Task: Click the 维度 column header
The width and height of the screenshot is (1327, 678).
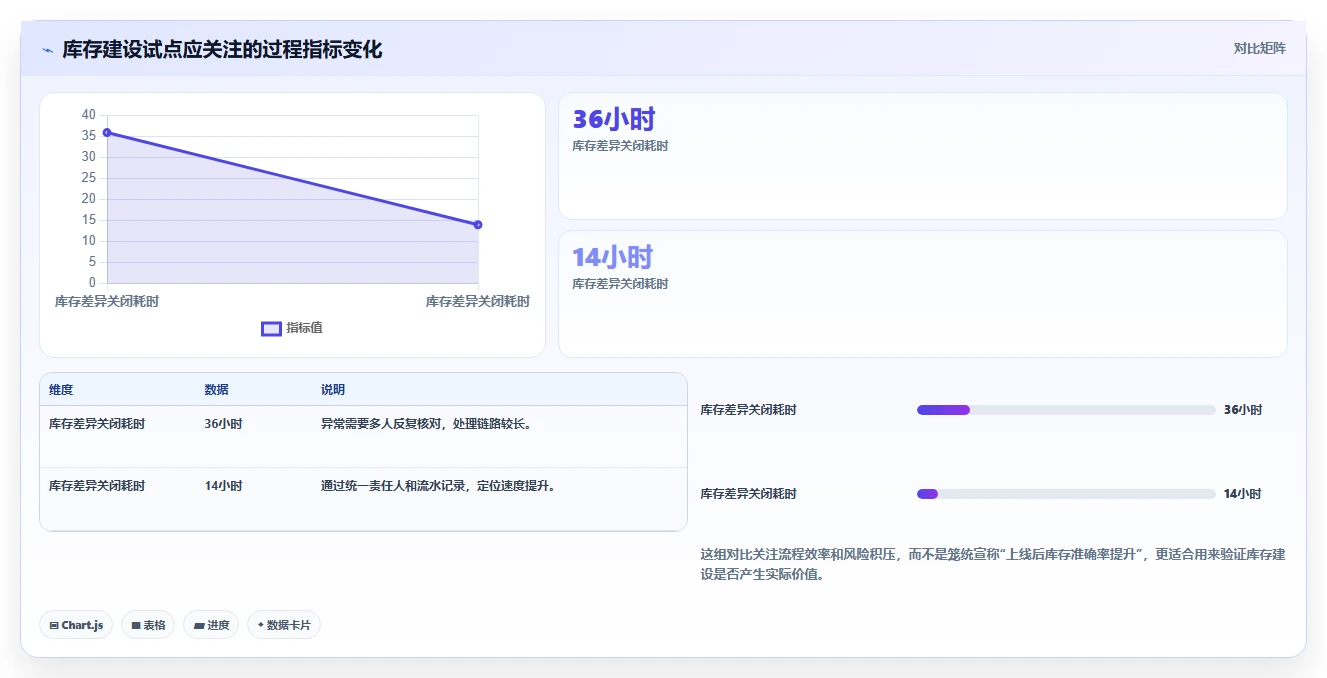Action: (x=61, y=390)
